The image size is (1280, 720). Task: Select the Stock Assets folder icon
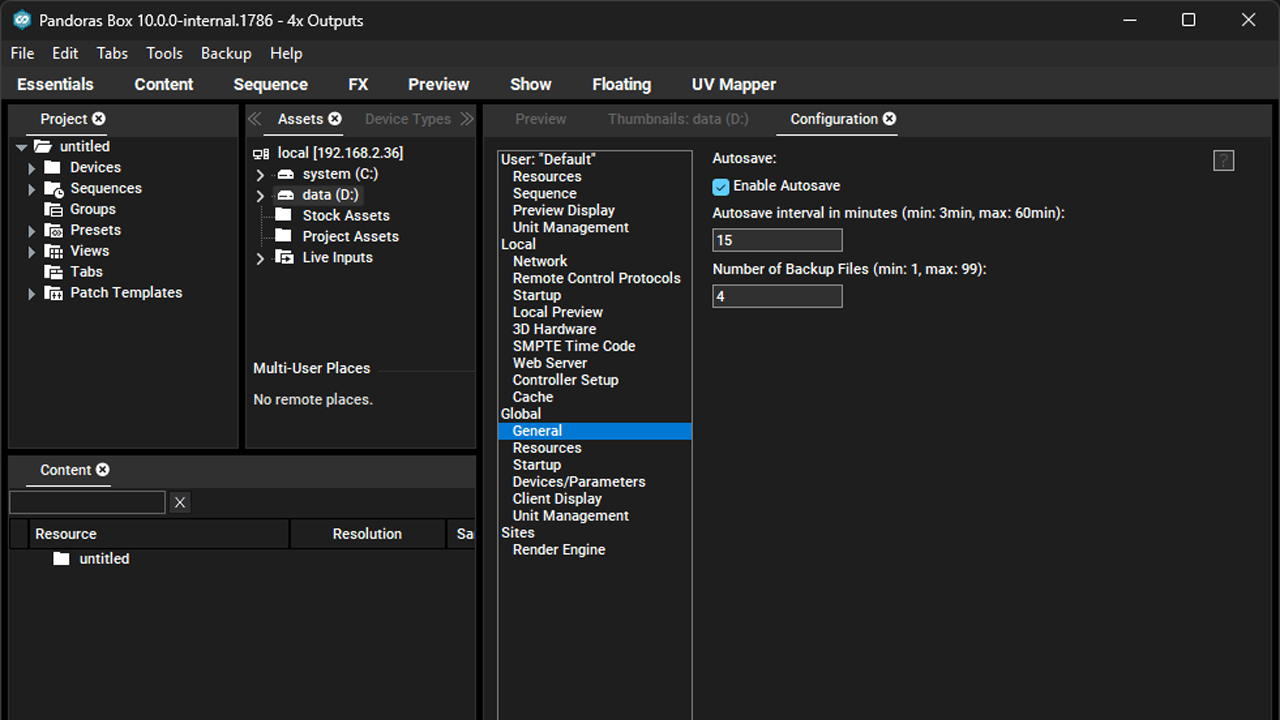pos(284,216)
